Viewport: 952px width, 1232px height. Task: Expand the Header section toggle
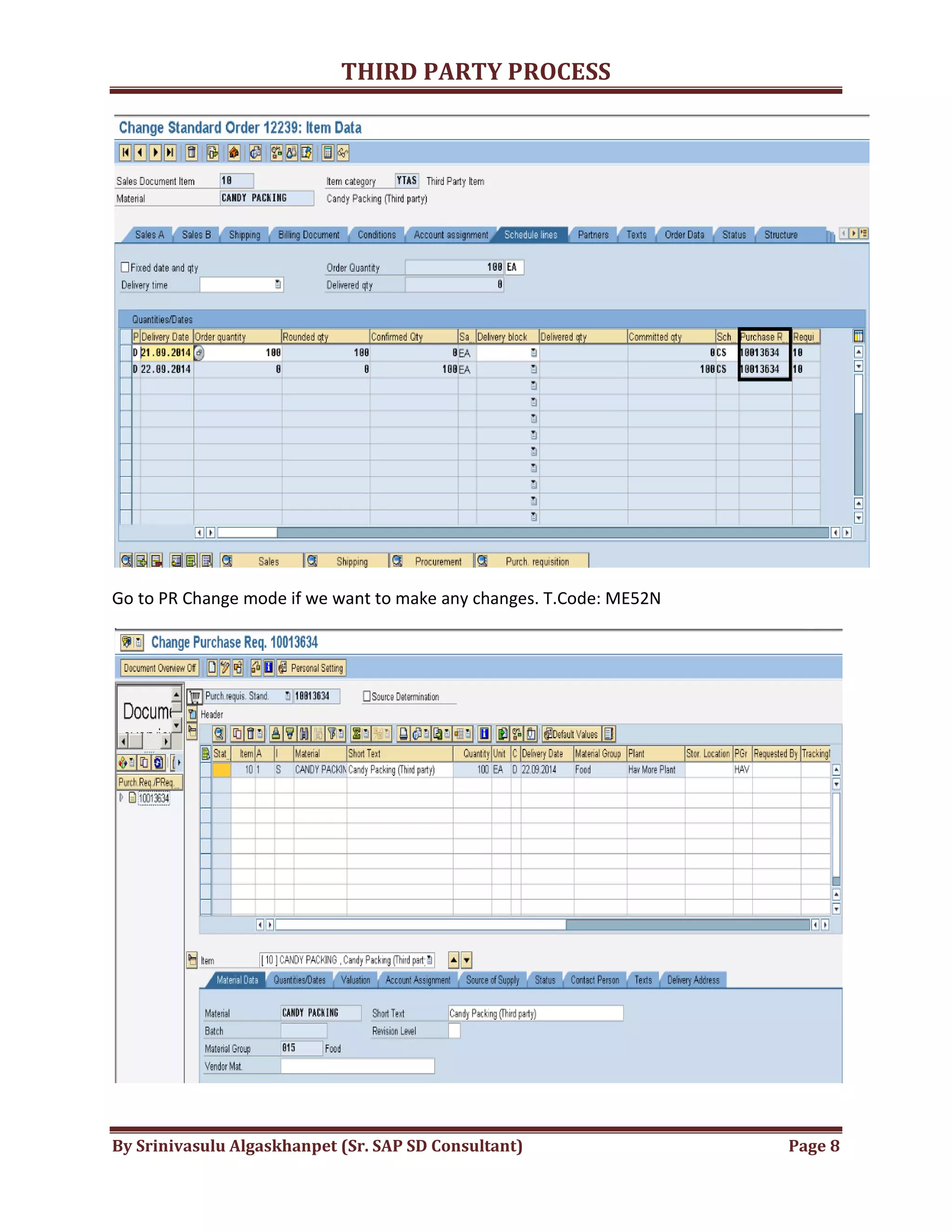pos(192,714)
